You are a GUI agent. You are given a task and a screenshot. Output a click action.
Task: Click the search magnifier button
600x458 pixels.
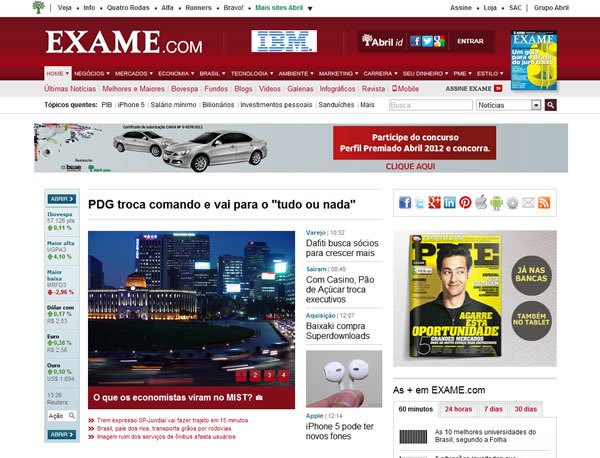pos(551,105)
